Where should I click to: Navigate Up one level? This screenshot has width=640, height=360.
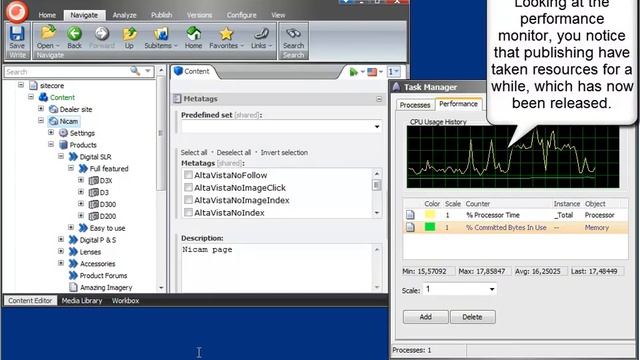tap(129, 34)
